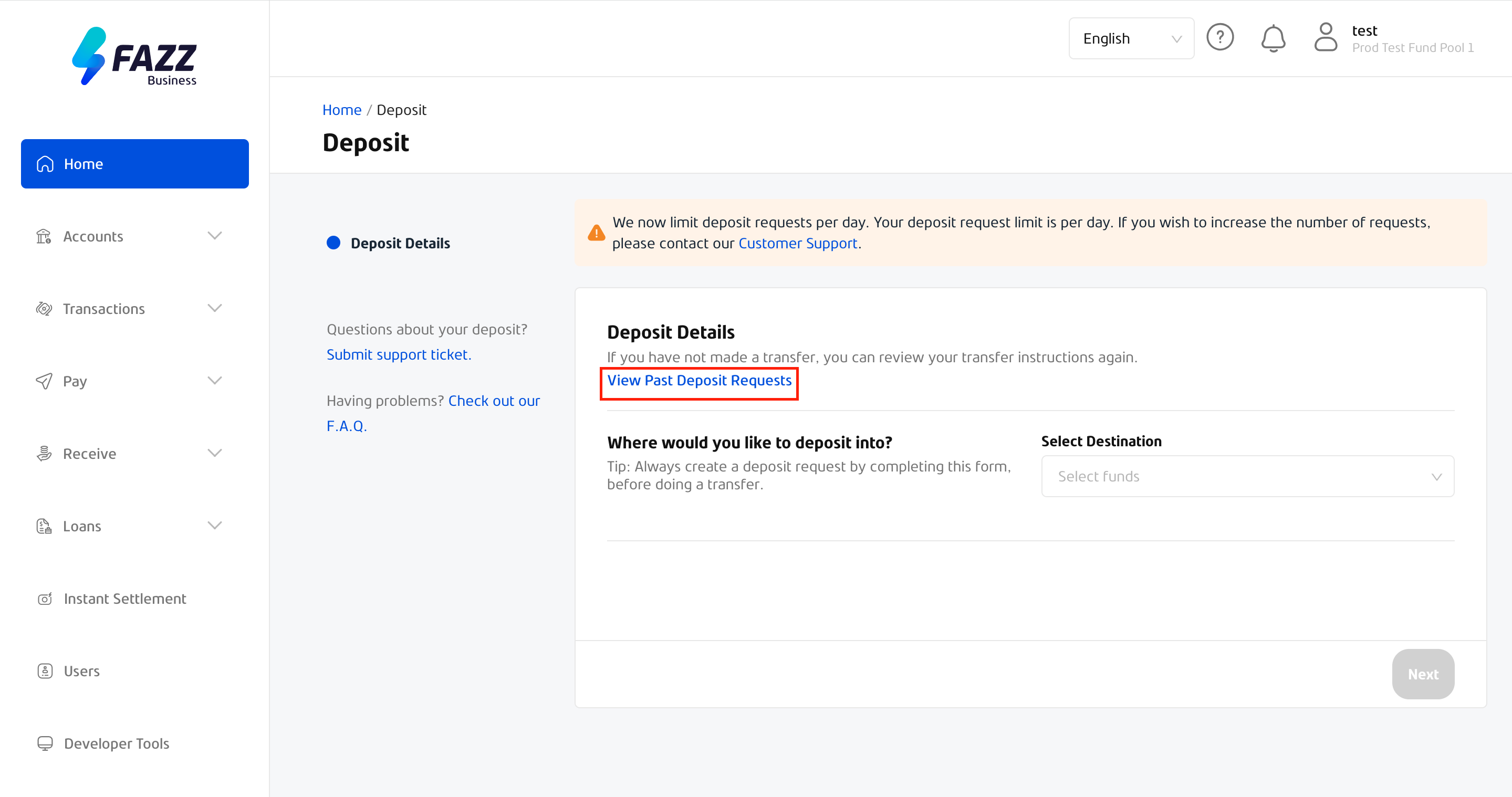Click the Select Destination label

coord(1101,442)
